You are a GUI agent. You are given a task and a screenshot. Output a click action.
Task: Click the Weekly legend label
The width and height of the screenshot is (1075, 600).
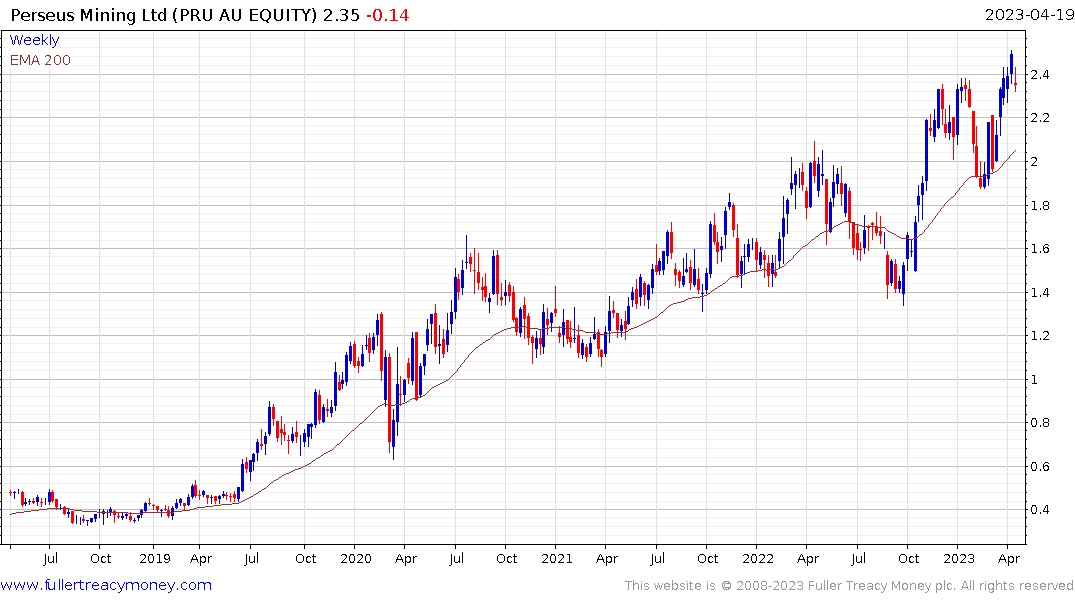[34, 40]
